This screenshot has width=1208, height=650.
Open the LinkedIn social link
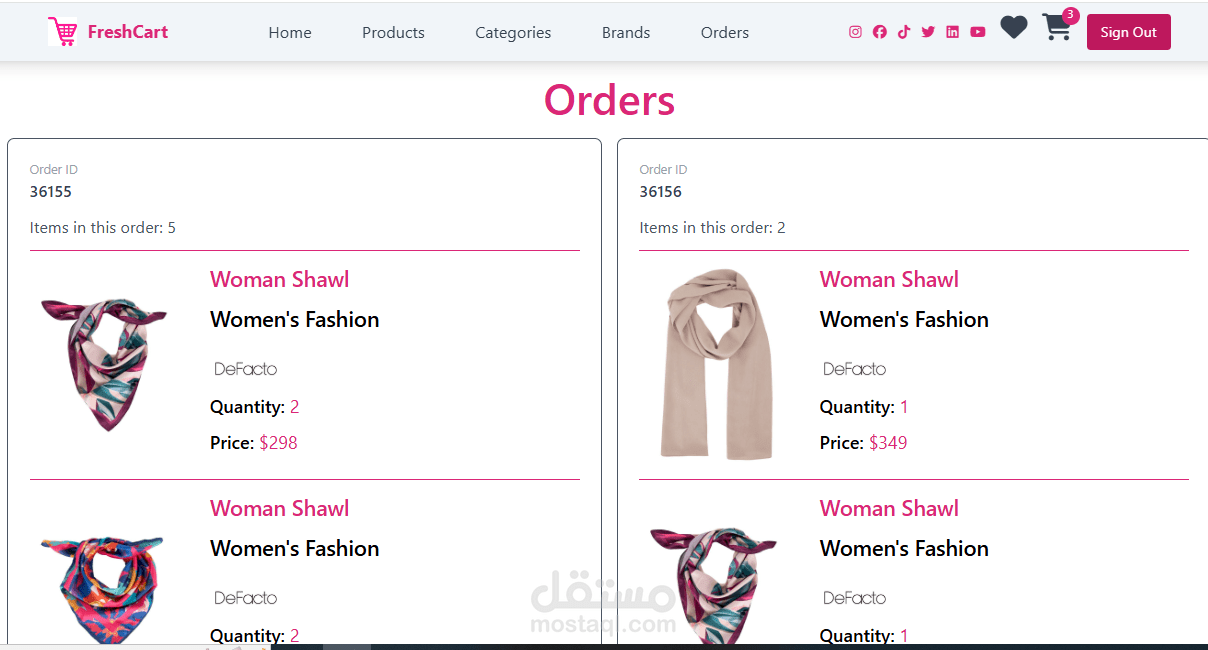pyautogui.click(x=952, y=32)
